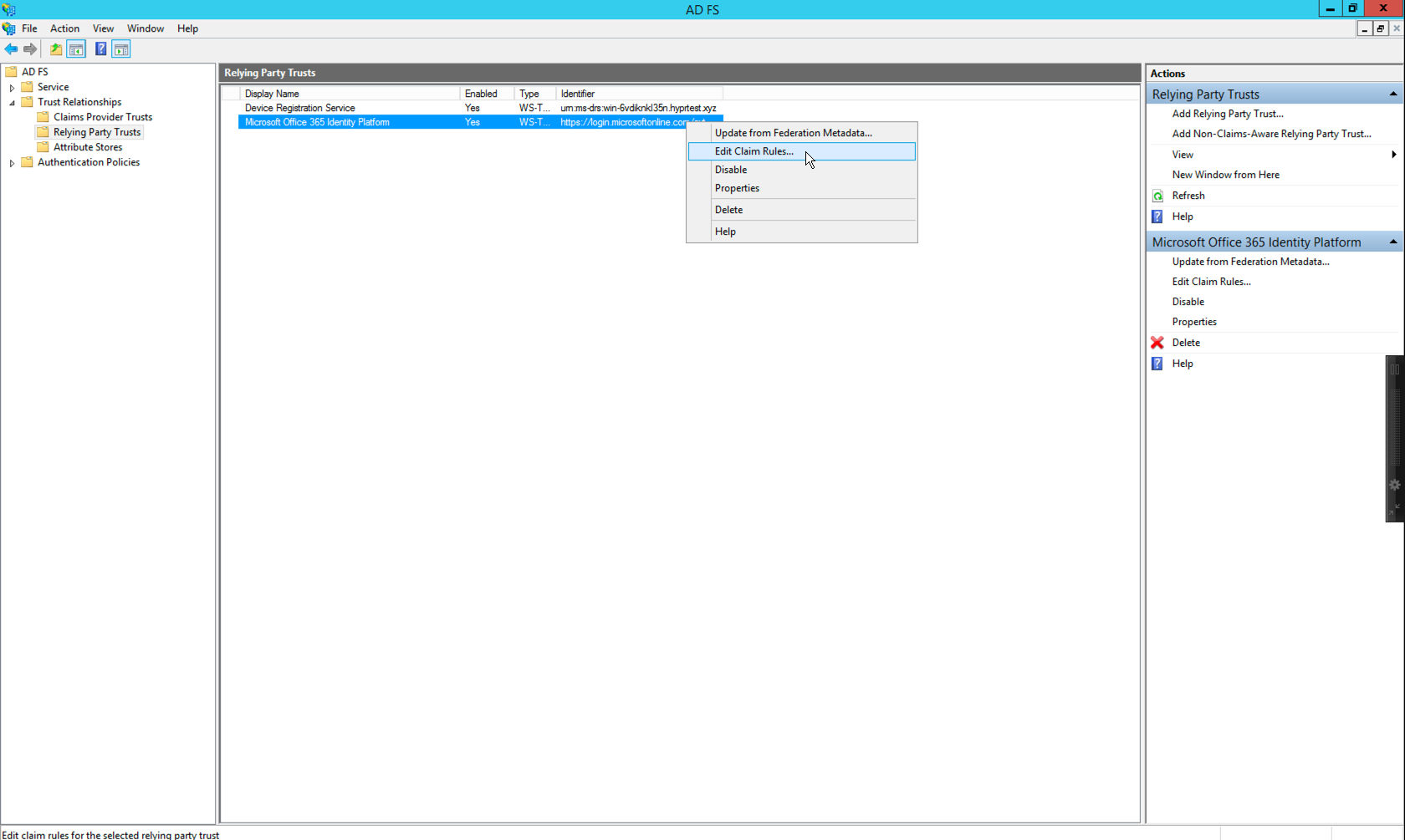Open the File menu

(29, 28)
